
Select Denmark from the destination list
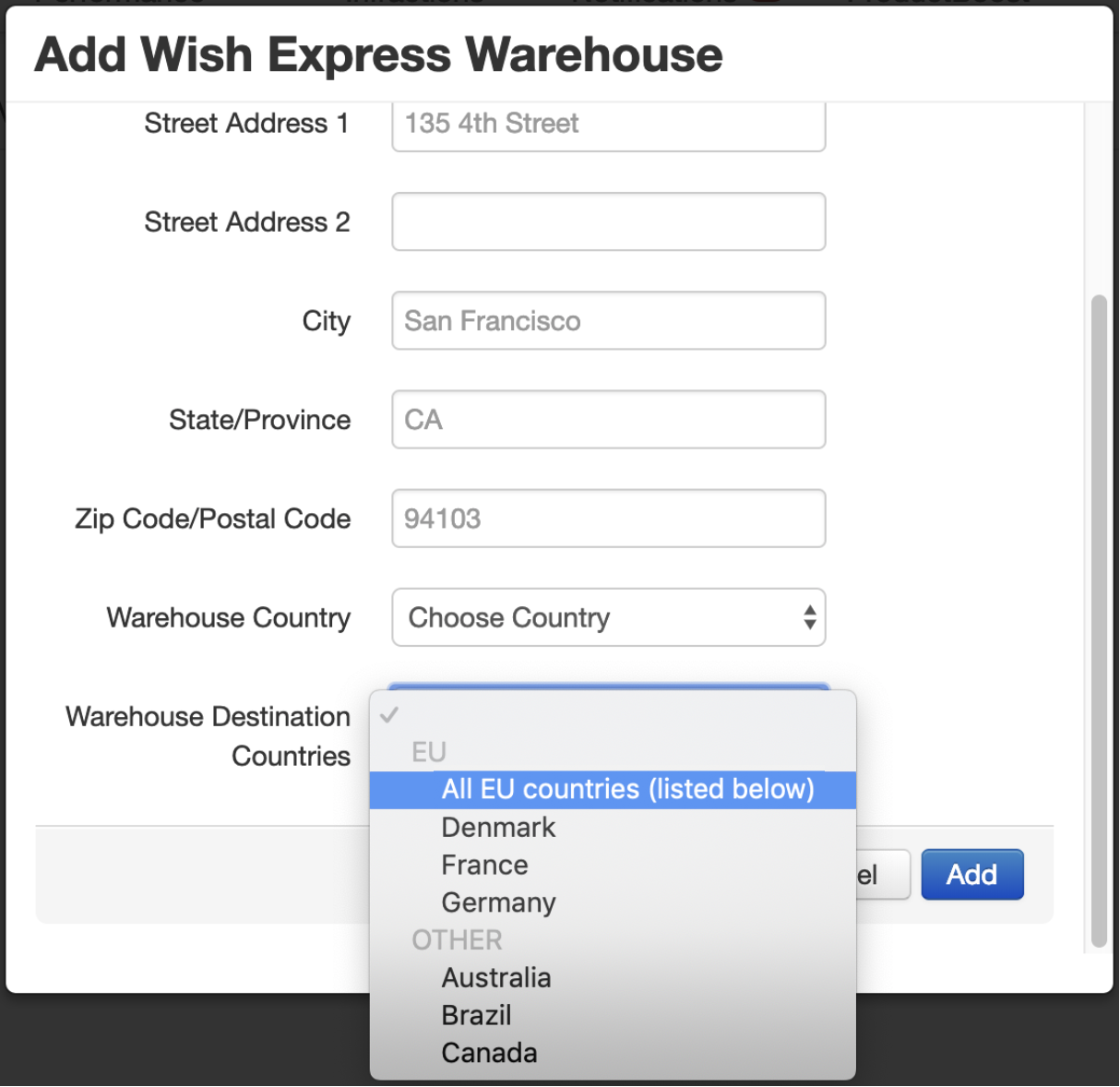pyautogui.click(x=498, y=827)
